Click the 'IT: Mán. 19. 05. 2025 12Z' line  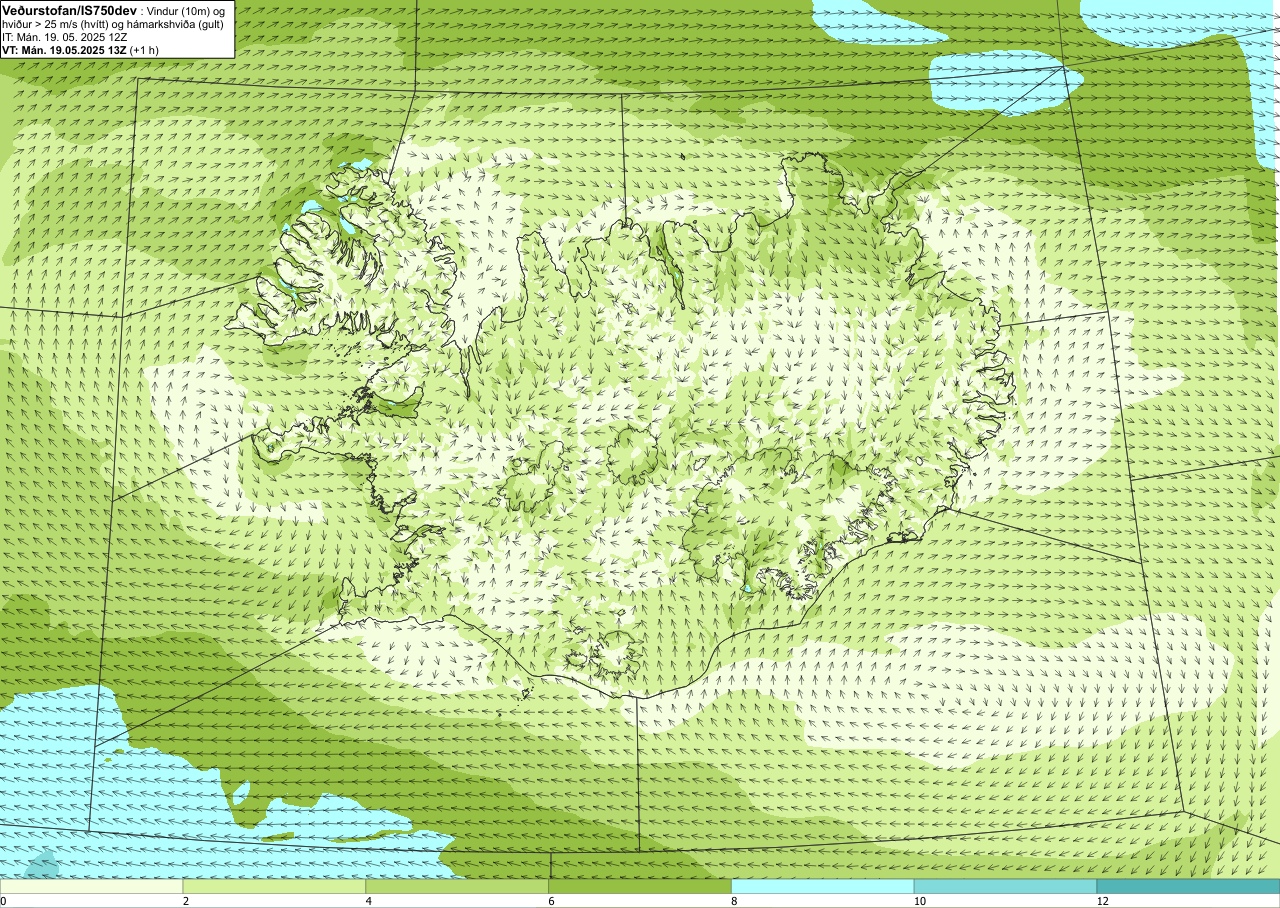click(x=64, y=37)
